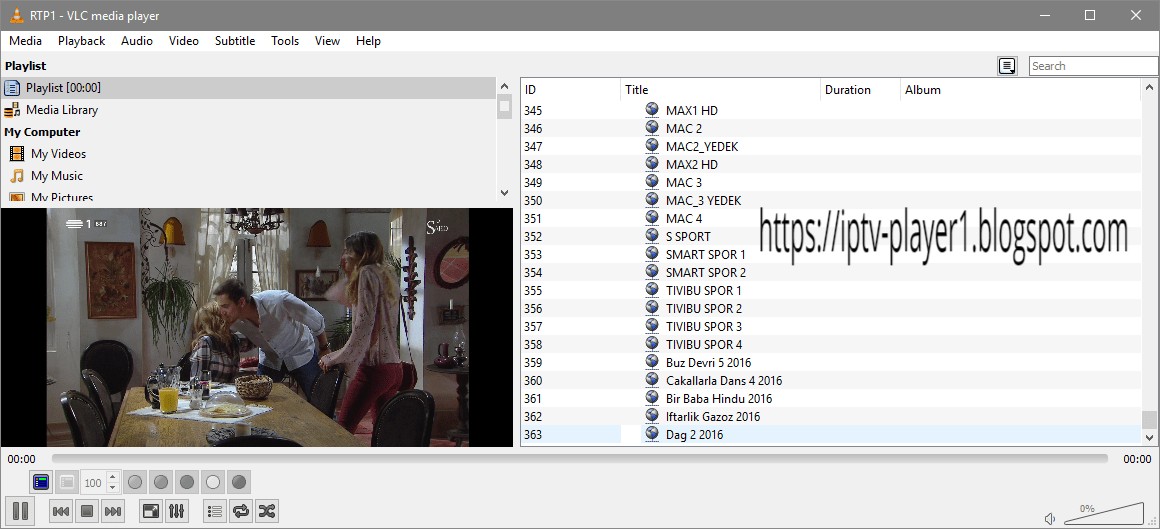Open the Tools menu
Screen dimensions: 1160x529
click(x=285, y=41)
